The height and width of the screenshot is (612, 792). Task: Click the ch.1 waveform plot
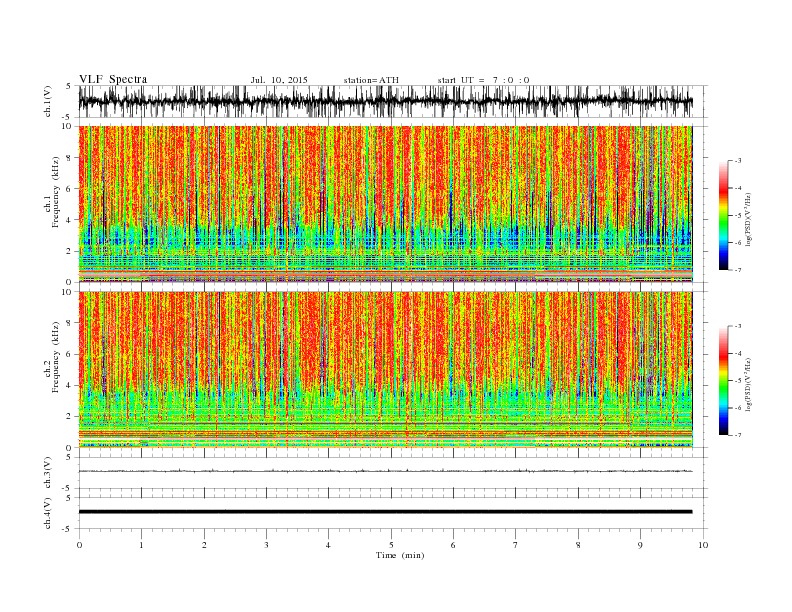pyautogui.click(x=385, y=101)
